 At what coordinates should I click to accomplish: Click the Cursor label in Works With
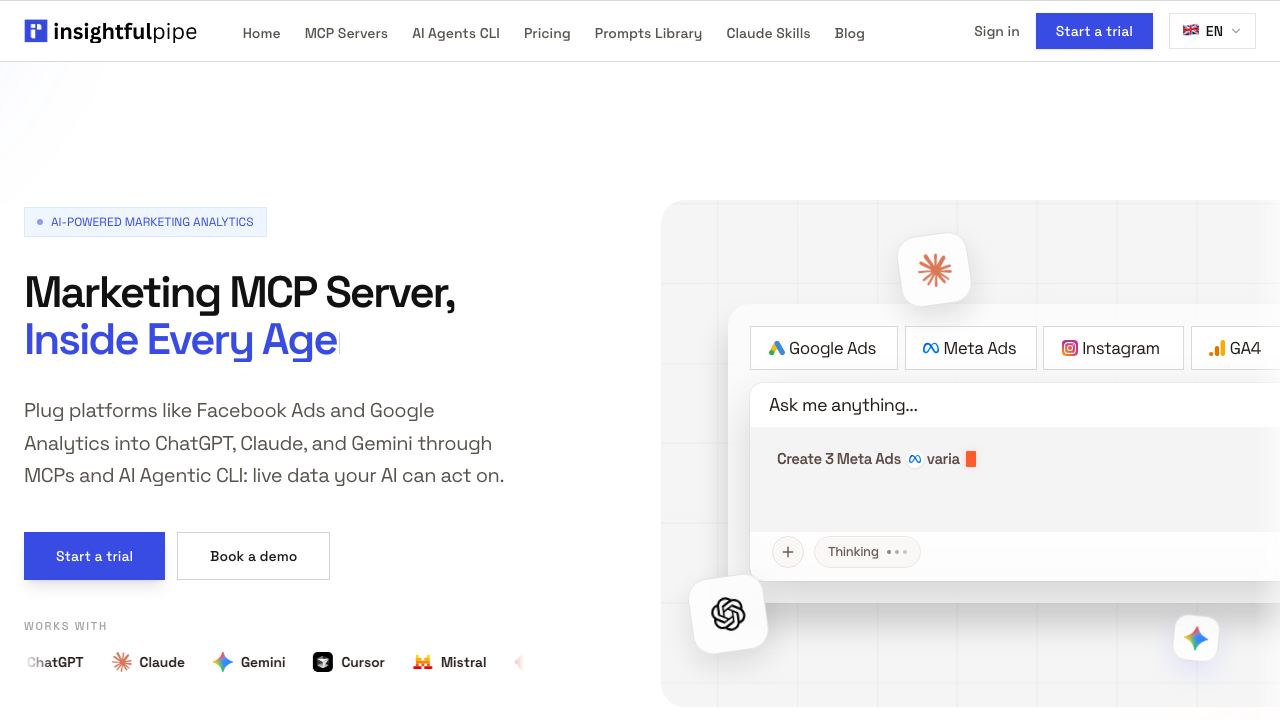click(x=363, y=662)
